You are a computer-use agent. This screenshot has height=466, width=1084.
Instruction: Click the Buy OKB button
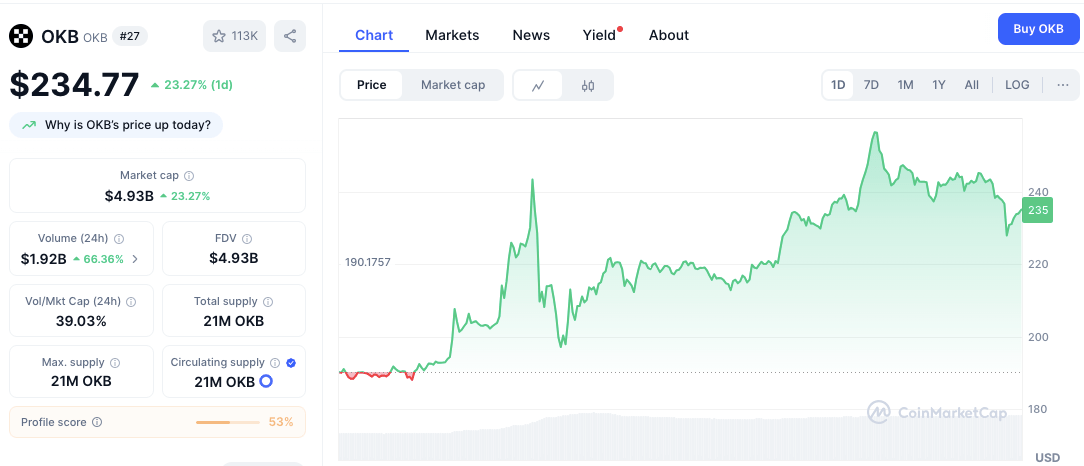[1038, 29]
